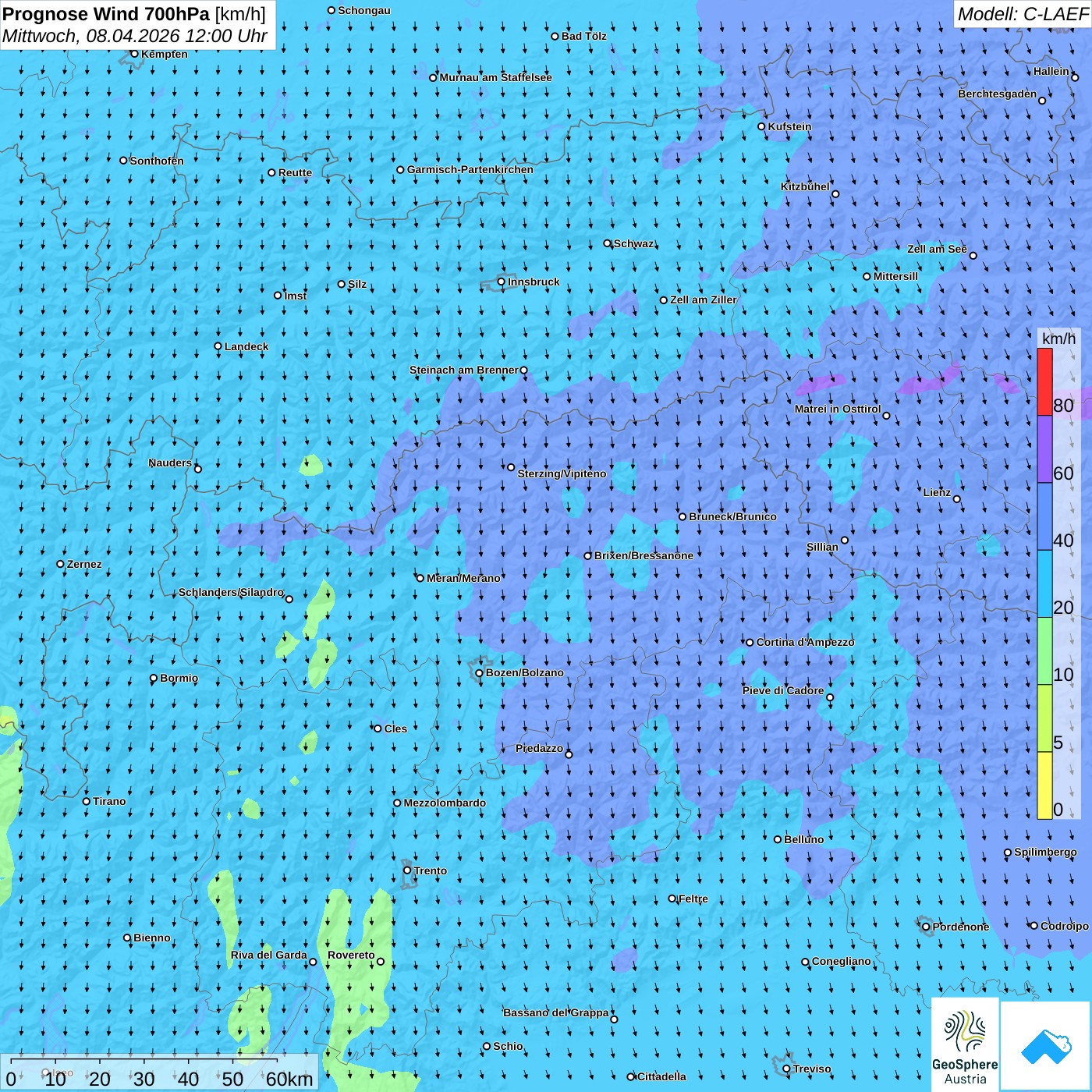
Task: Click the Lienz location dot
Action: (957, 499)
